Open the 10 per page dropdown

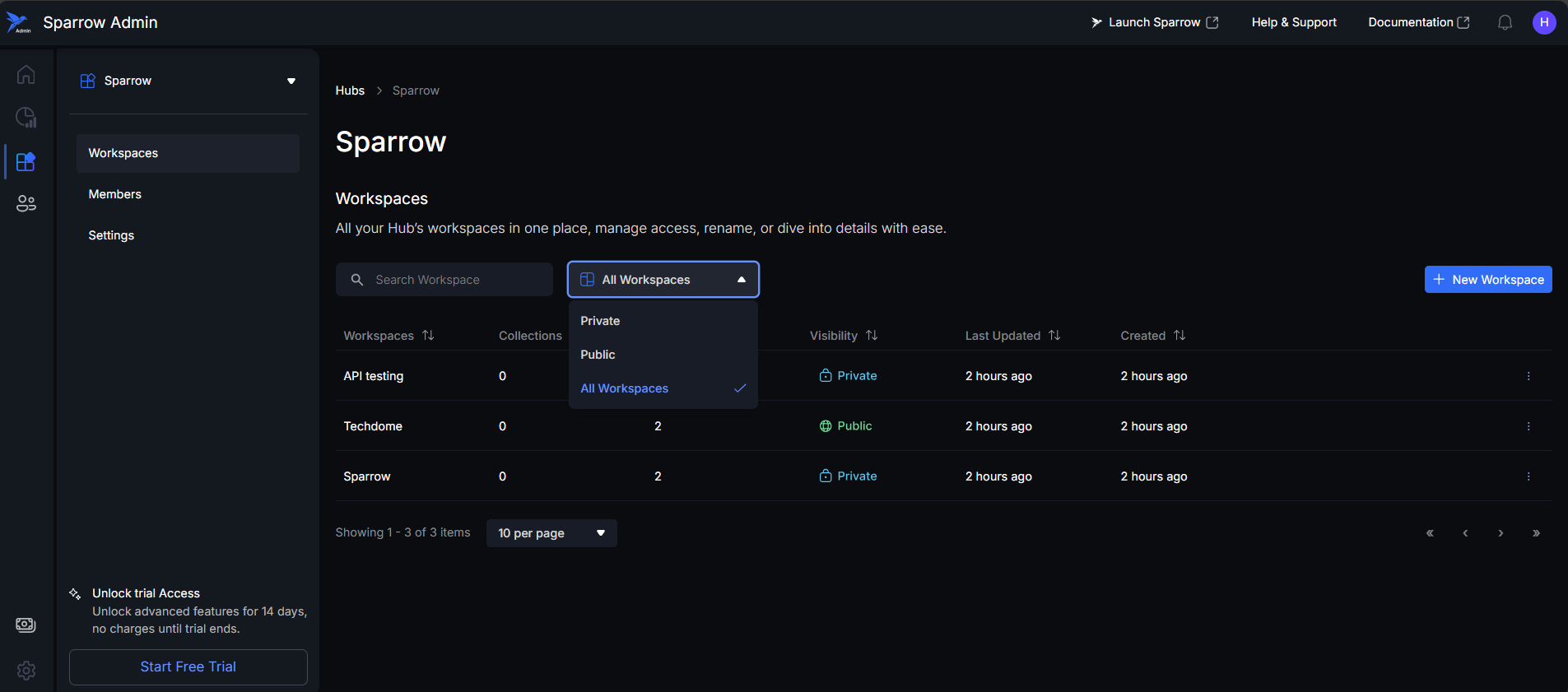[x=551, y=533]
